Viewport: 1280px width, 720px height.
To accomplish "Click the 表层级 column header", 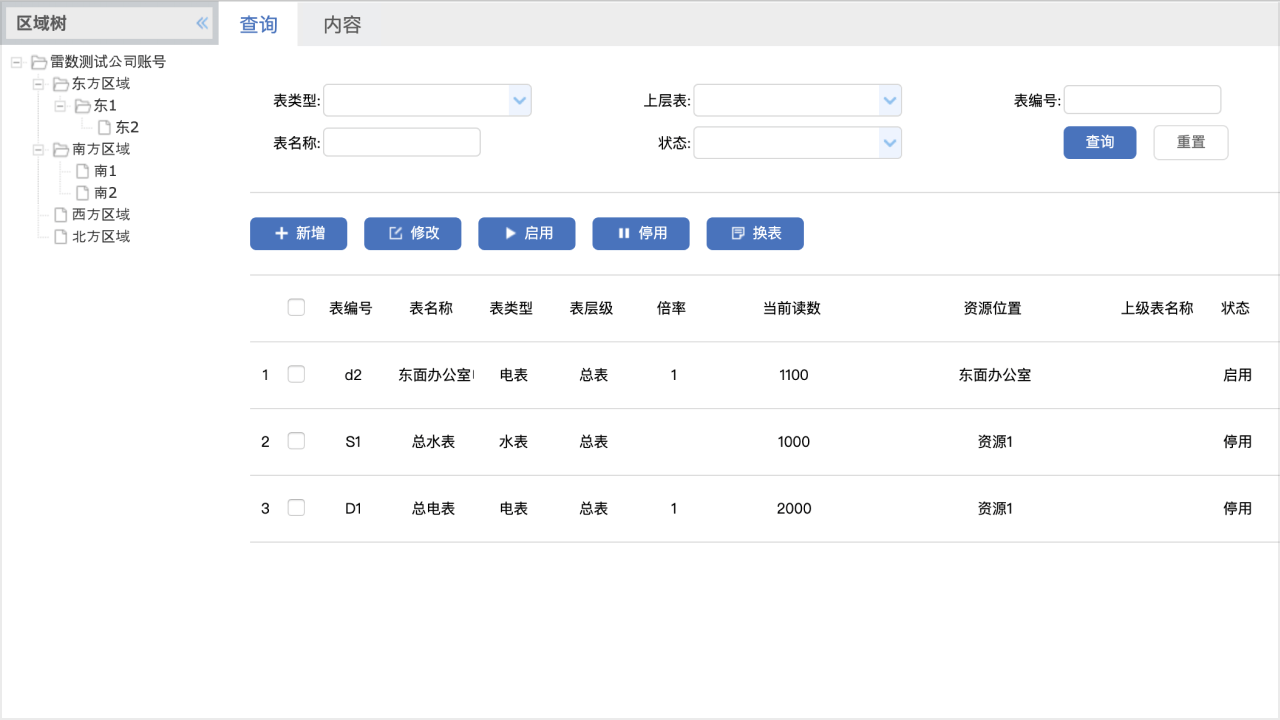I will (x=591, y=308).
